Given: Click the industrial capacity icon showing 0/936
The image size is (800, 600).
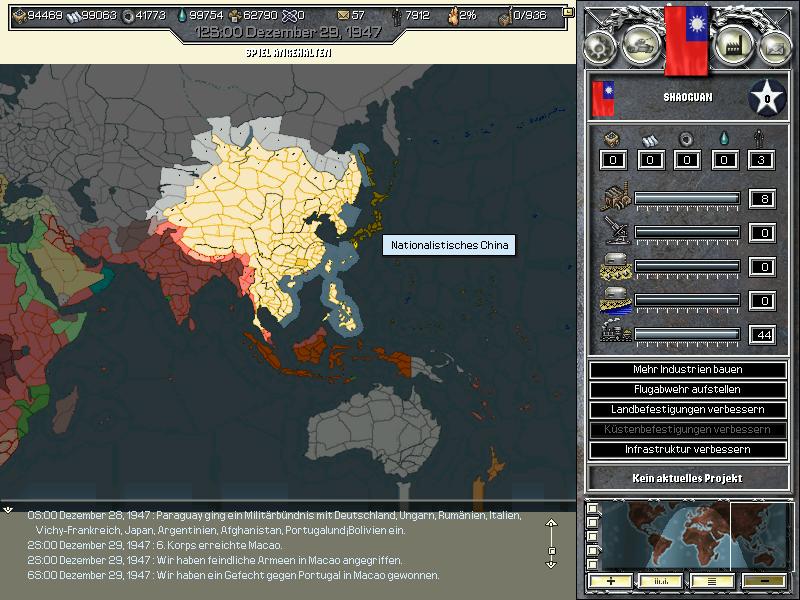Looking at the screenshot, I should [x=505, y=17].
